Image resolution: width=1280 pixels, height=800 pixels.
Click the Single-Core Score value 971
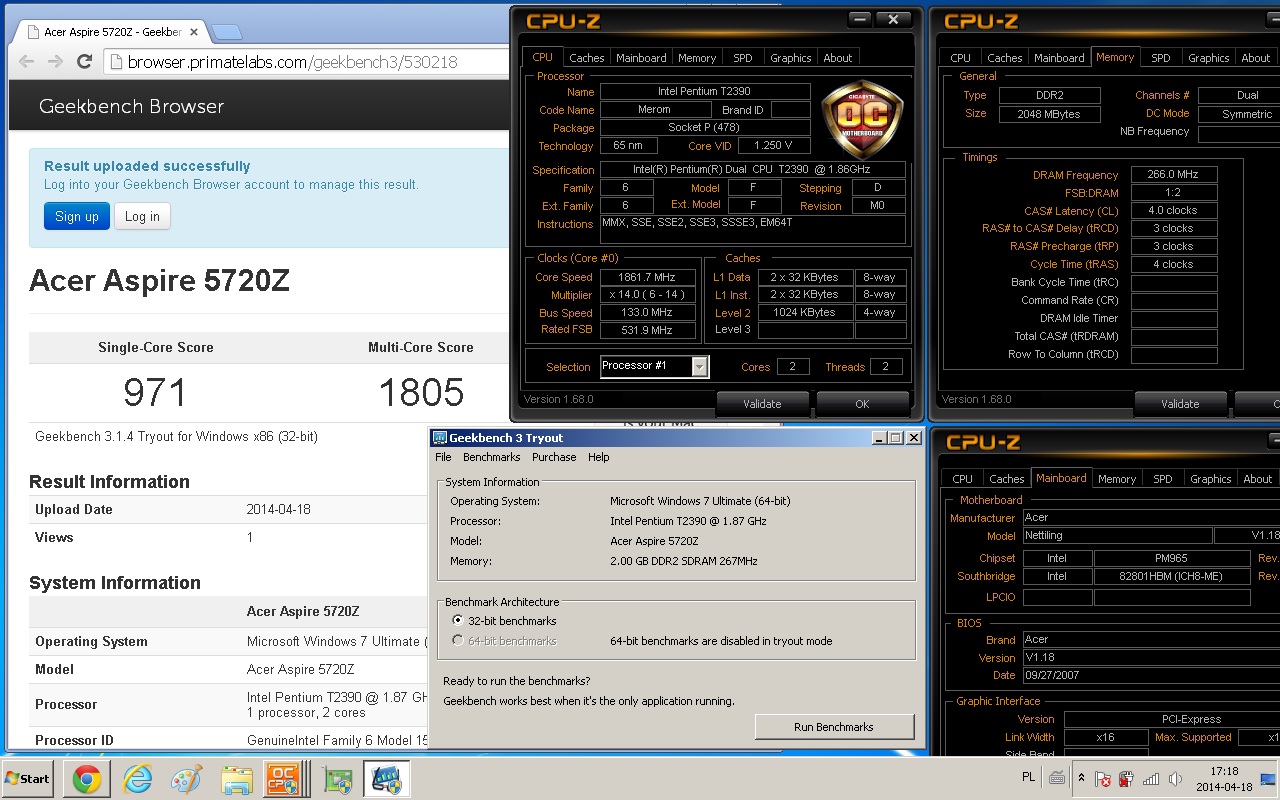(154, 392)
